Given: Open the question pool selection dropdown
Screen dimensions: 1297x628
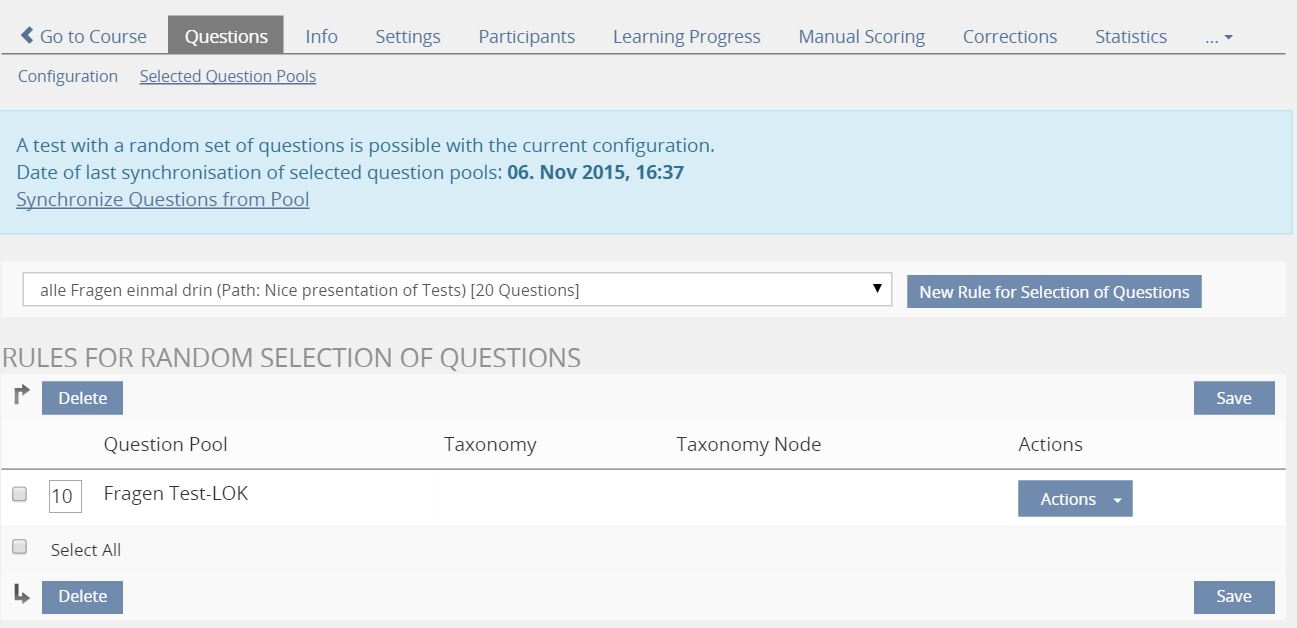Looking at the screenshot, I should pyautogui.click(x=457, y=290).
